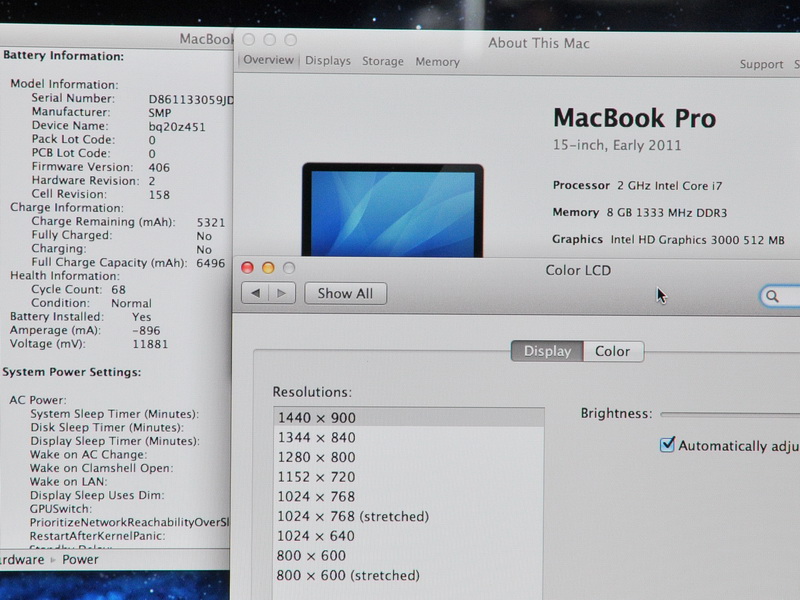Click the GPUSwitch row in AC Power
Screen dimensions: 800x600
pos(61,509)
